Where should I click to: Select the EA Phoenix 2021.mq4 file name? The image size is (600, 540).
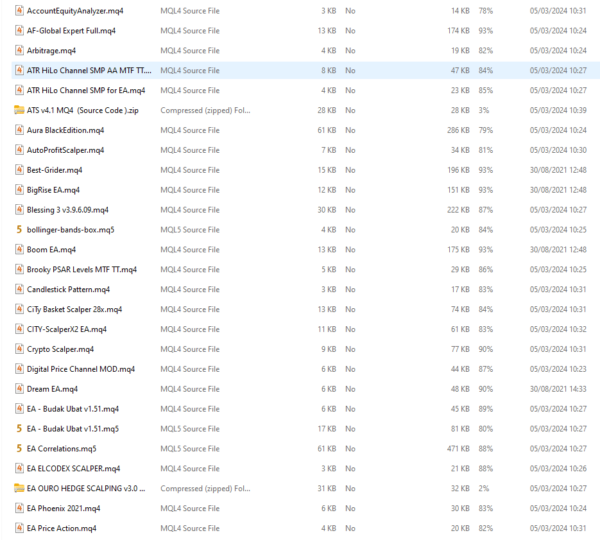[x=63, y=509]
